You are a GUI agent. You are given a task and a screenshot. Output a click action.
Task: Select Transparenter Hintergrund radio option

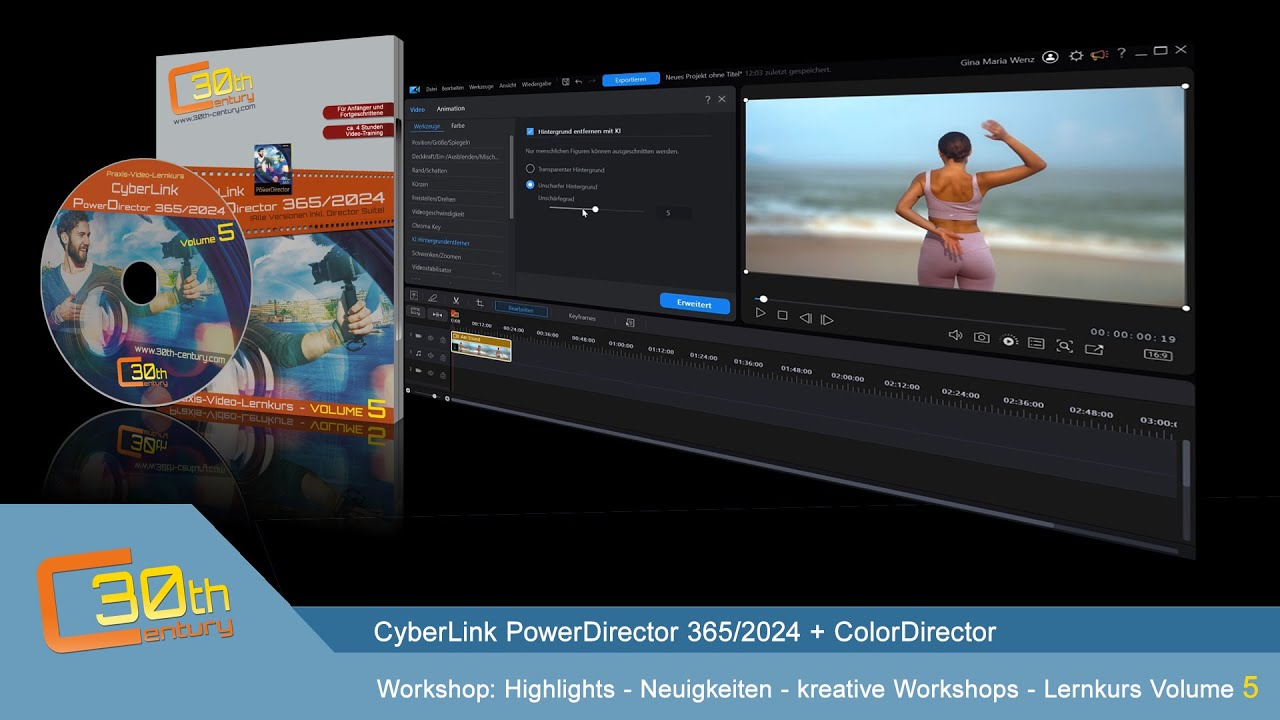tap(530, 169)
